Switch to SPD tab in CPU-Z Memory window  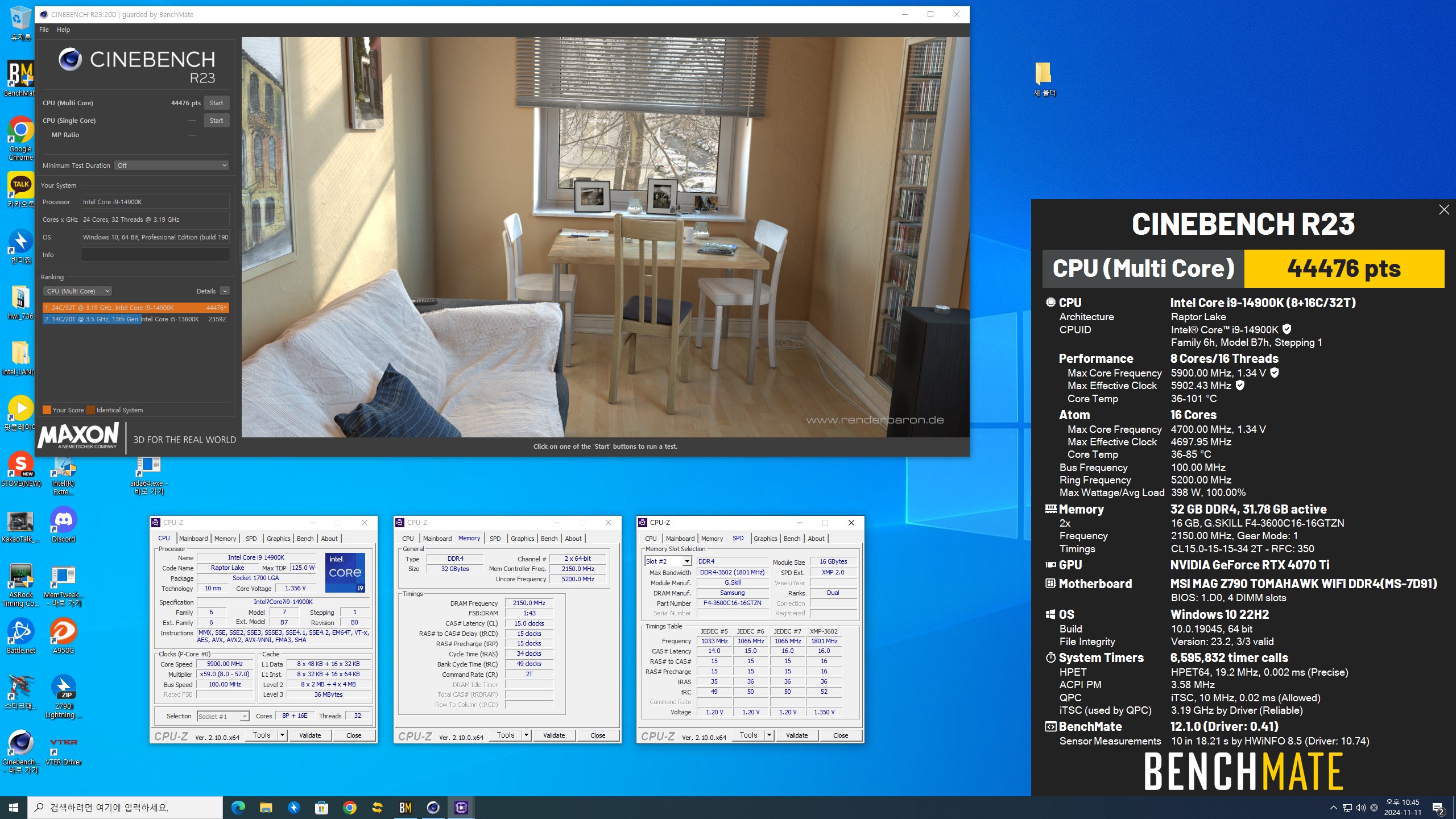[x=495, y=539]
